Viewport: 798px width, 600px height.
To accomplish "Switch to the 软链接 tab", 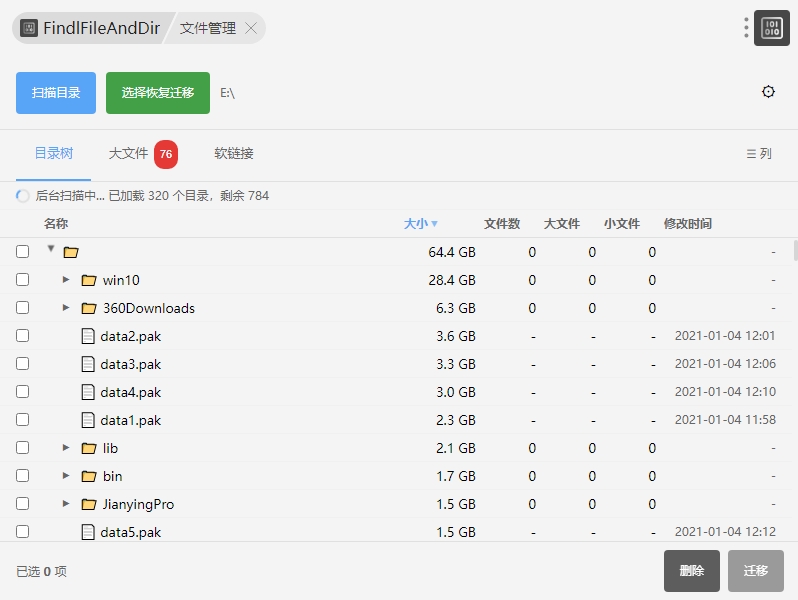I will tap(234, 153).
